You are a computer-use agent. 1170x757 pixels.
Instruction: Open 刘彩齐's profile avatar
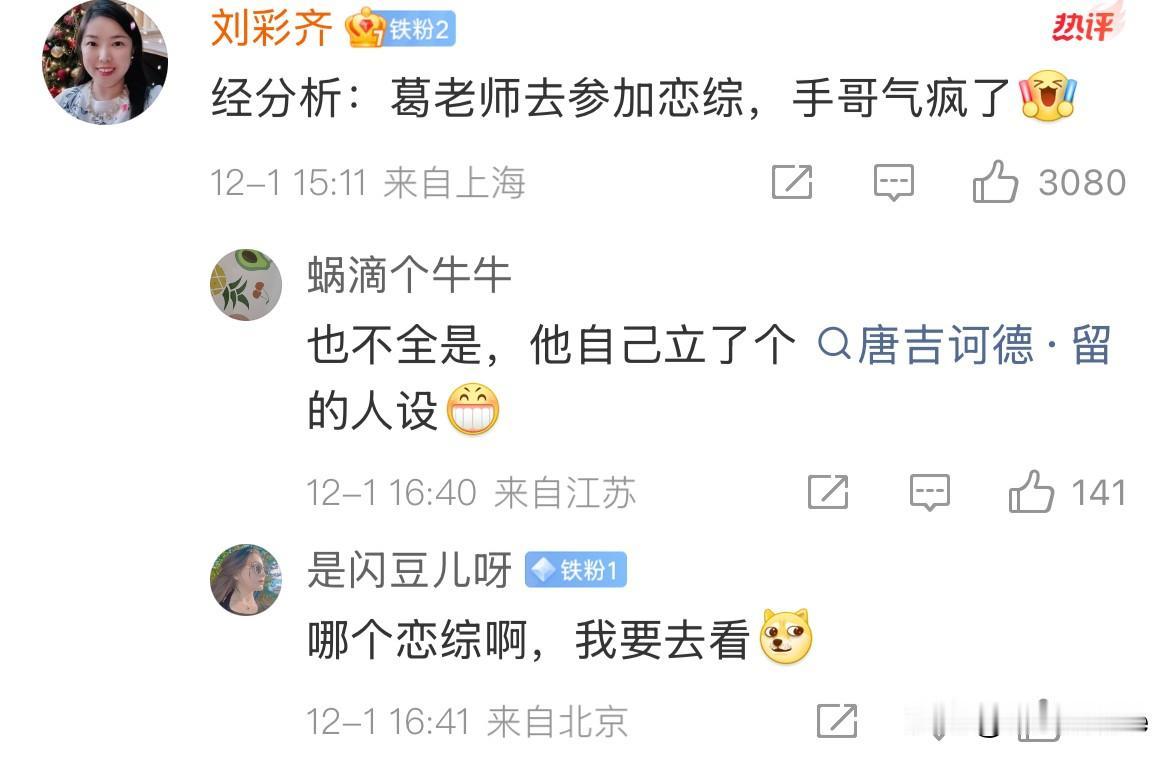(104, 62)
